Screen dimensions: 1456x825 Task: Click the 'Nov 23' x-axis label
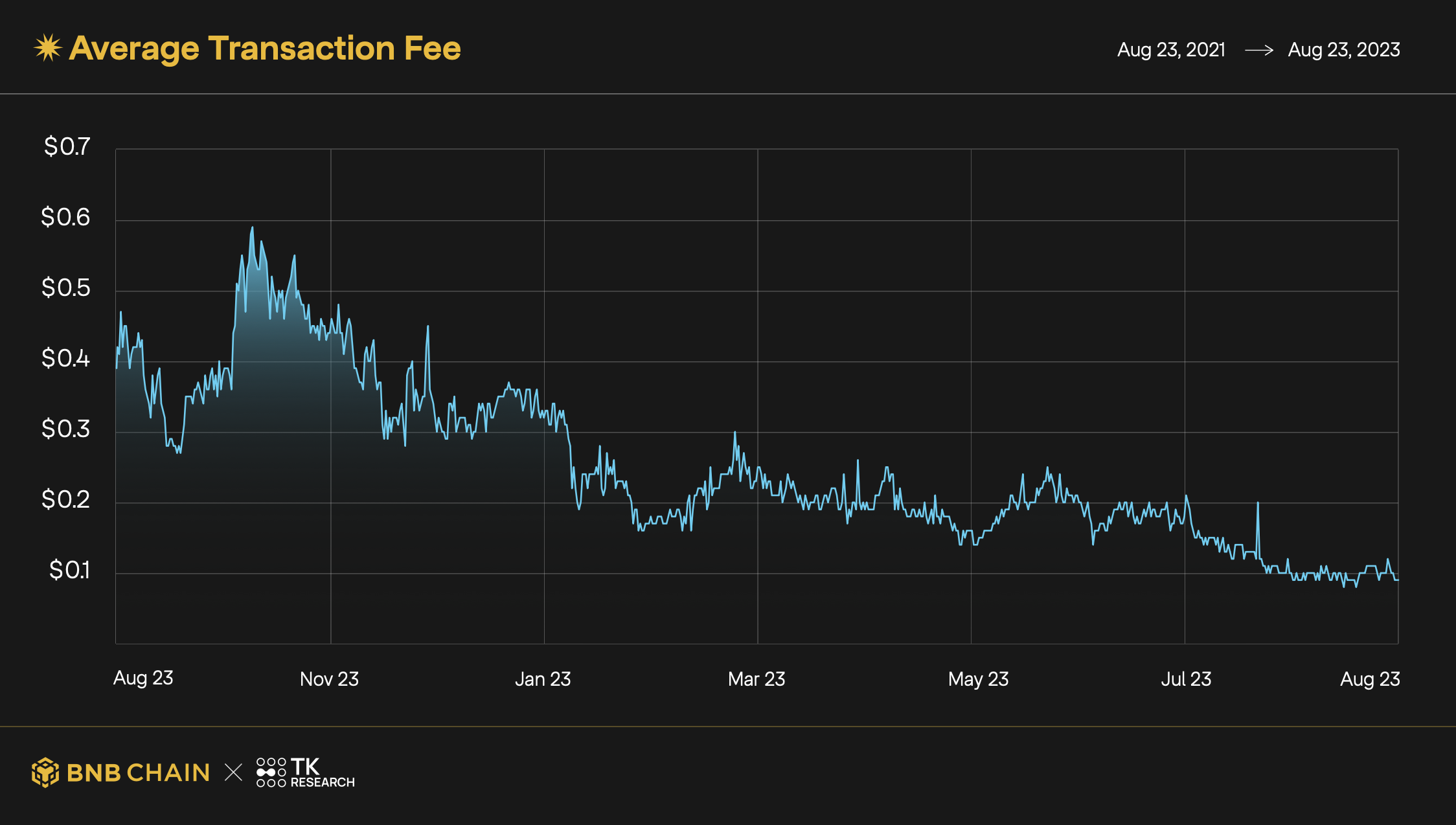(329, 679)
